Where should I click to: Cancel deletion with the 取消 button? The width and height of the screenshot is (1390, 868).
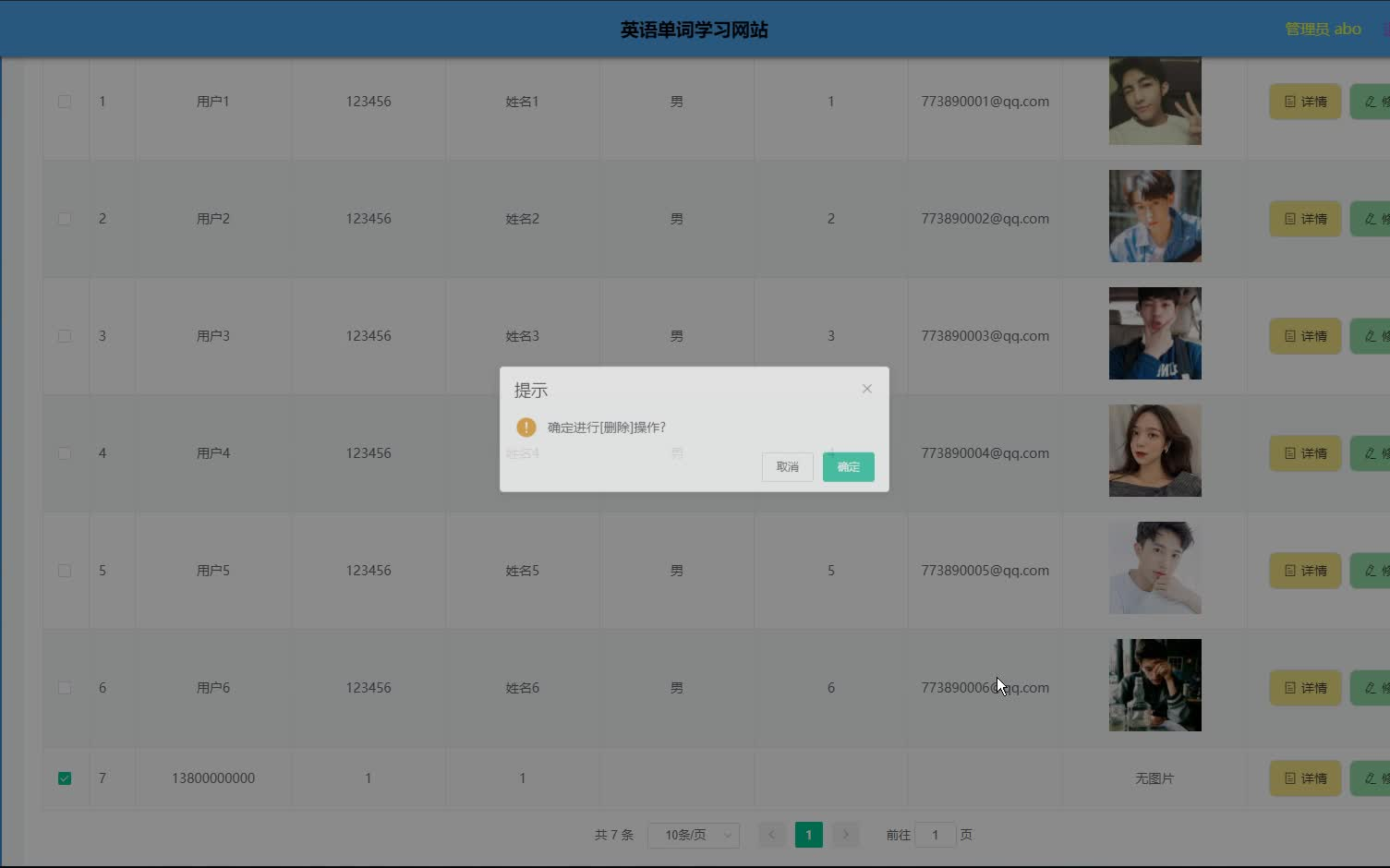786,466
